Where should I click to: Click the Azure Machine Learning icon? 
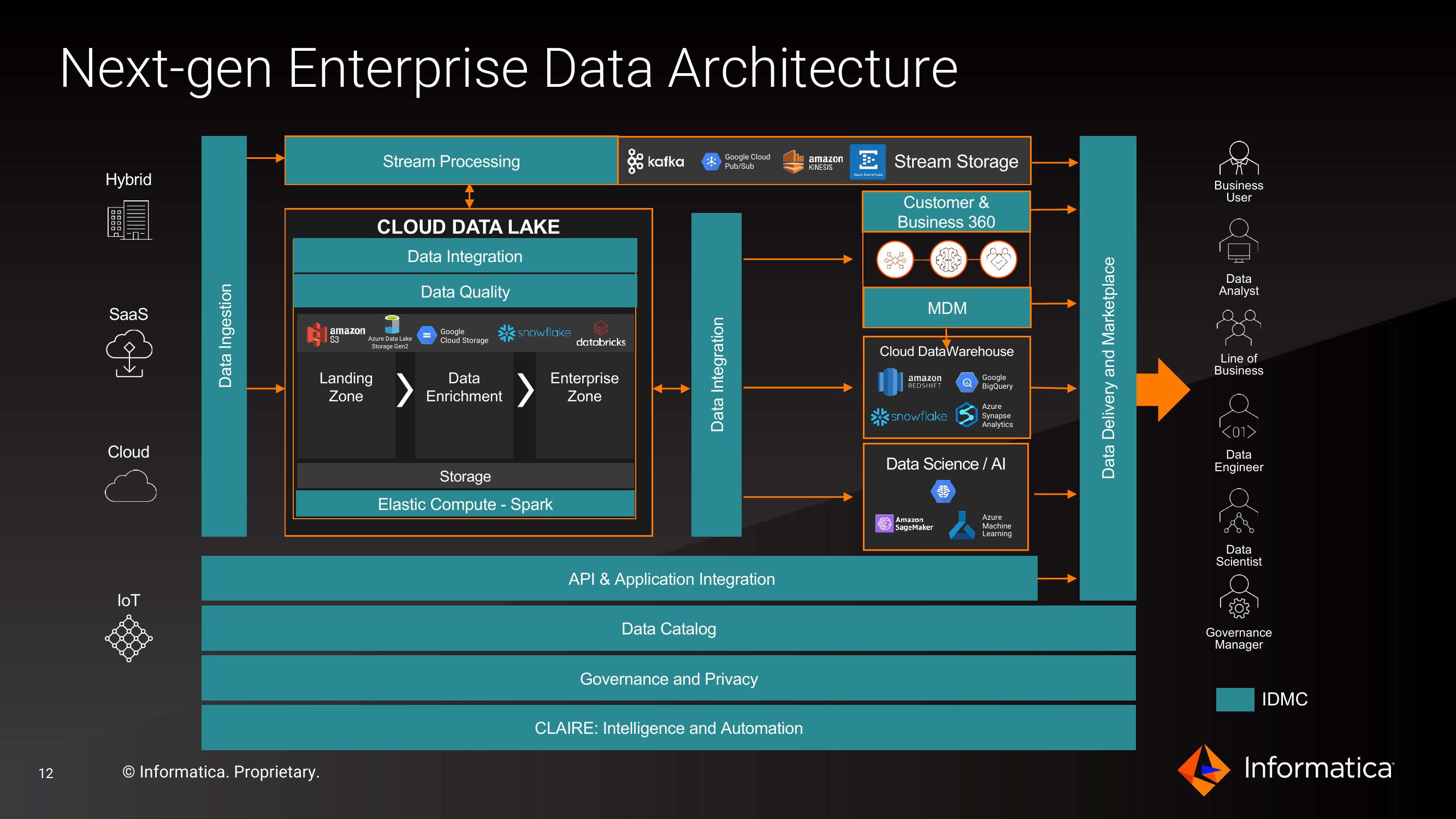pyautogui.click(x=961, y=525)
